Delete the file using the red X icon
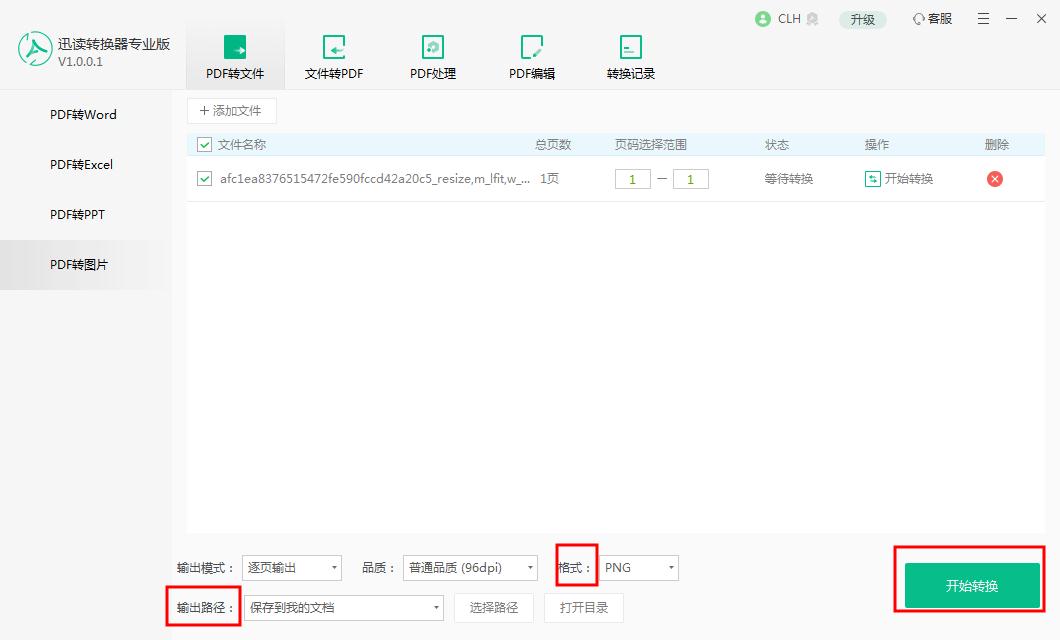Image resolution: width=1060 pixels, height=640 pixels. [x=995, y=179]
